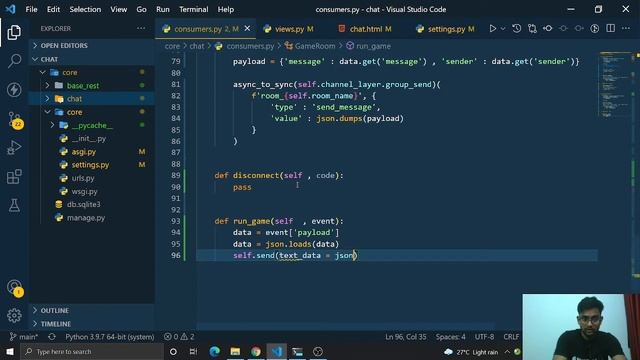Open the Run menu
This screenshot has width=640, height=360.
162,9
